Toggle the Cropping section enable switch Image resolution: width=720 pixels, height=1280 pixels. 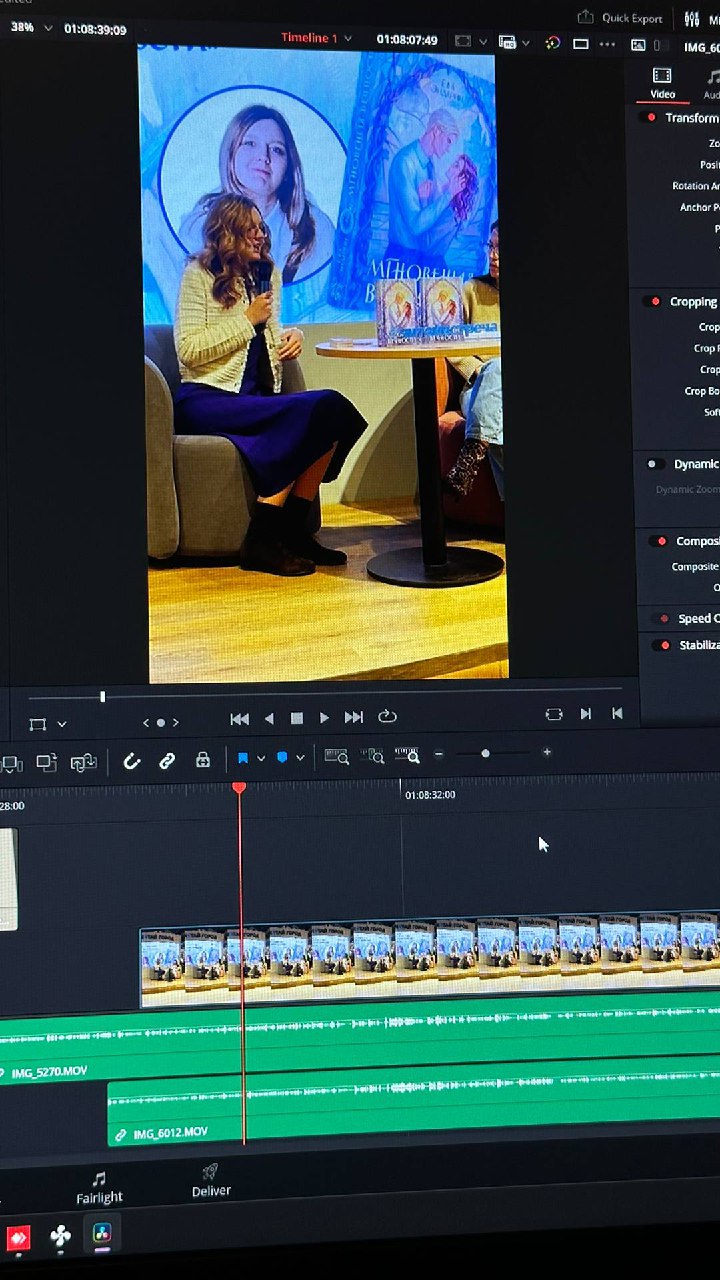[652, 301]
